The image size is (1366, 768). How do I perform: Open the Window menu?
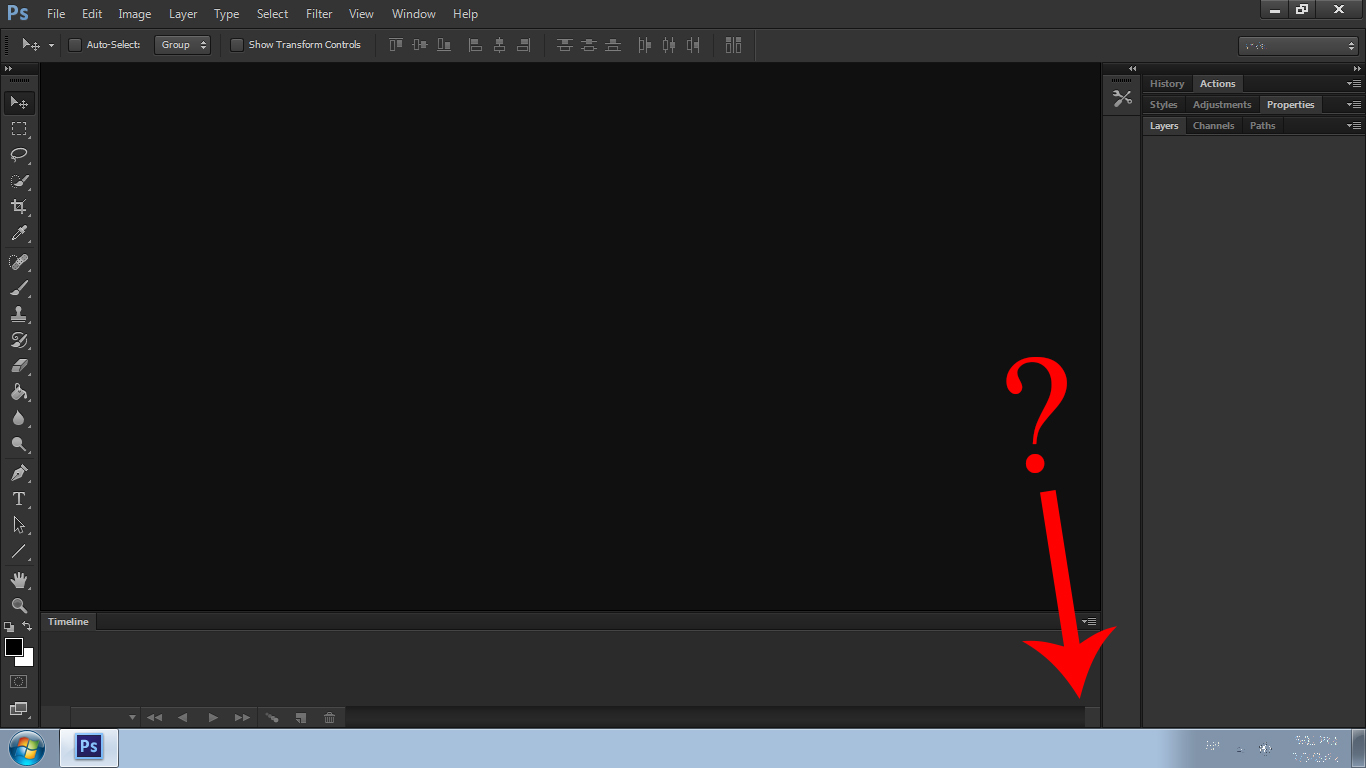pos(414,14)
